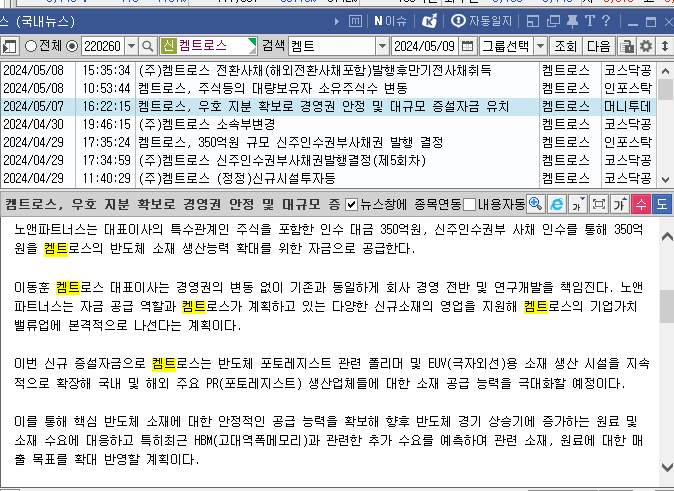Click the date field 2024/05/09
The height and width of the screenshot is (491, 674).
pos(425,46)
